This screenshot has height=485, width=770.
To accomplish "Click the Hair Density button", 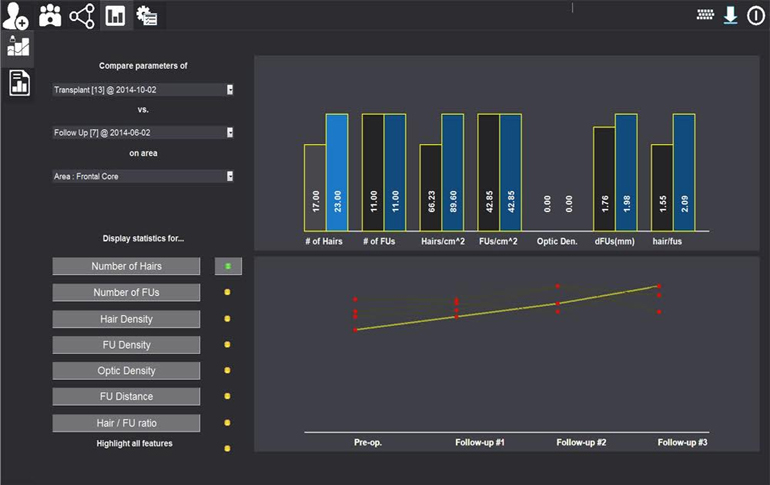I will pos(126,319).
